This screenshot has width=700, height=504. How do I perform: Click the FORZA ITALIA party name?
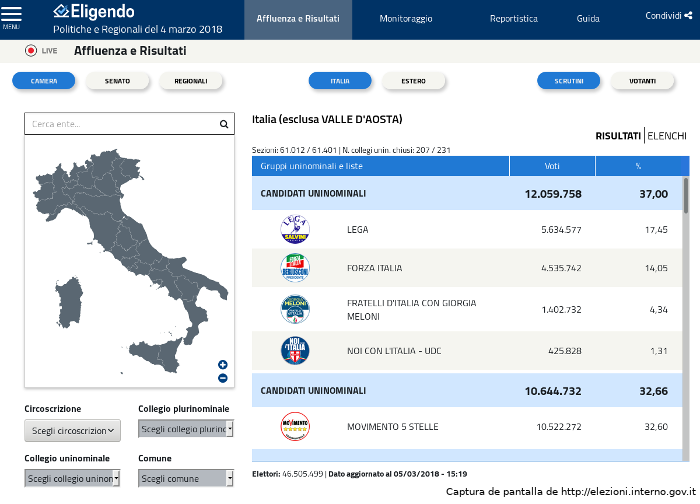point(375,268)
